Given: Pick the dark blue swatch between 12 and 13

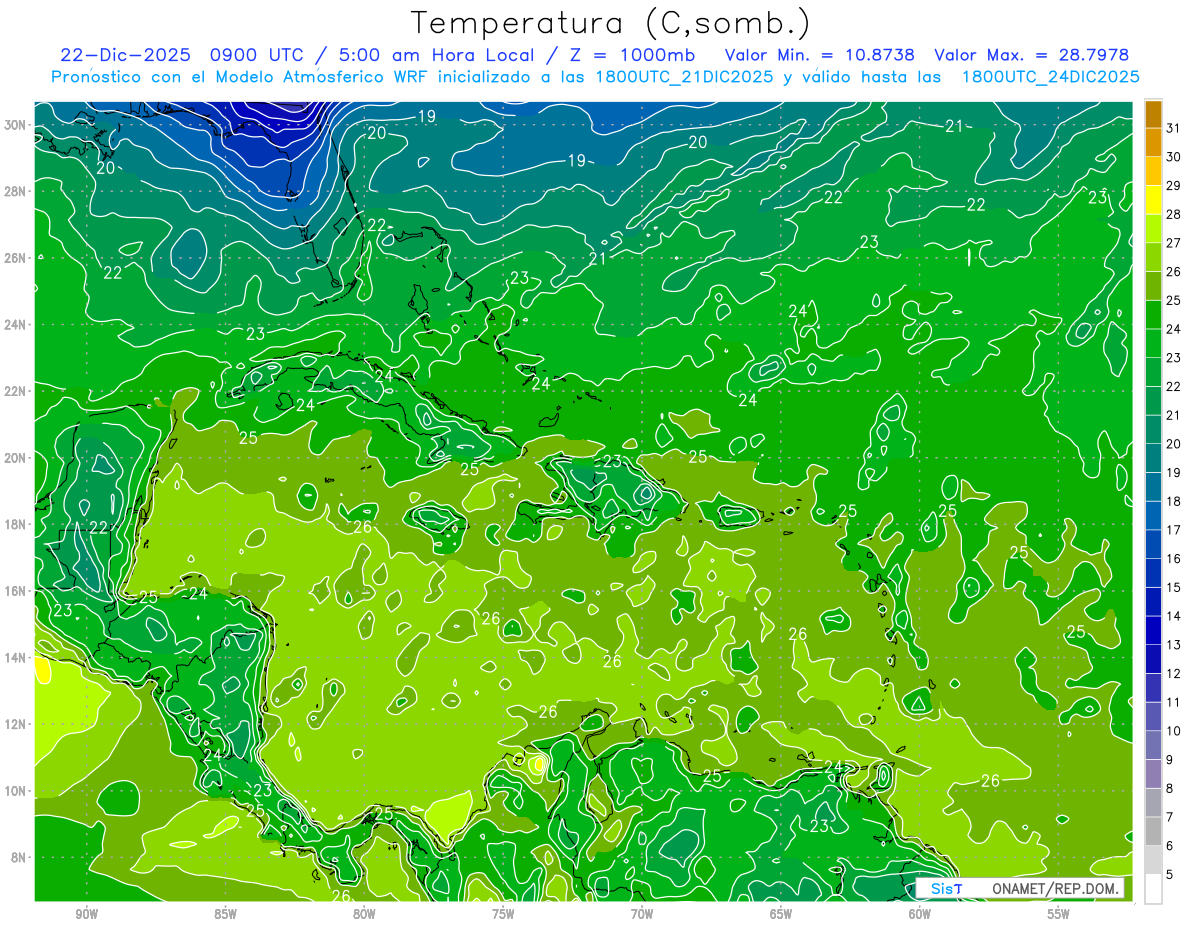Looking at the screenshot, I should (x=1154, y=659).
